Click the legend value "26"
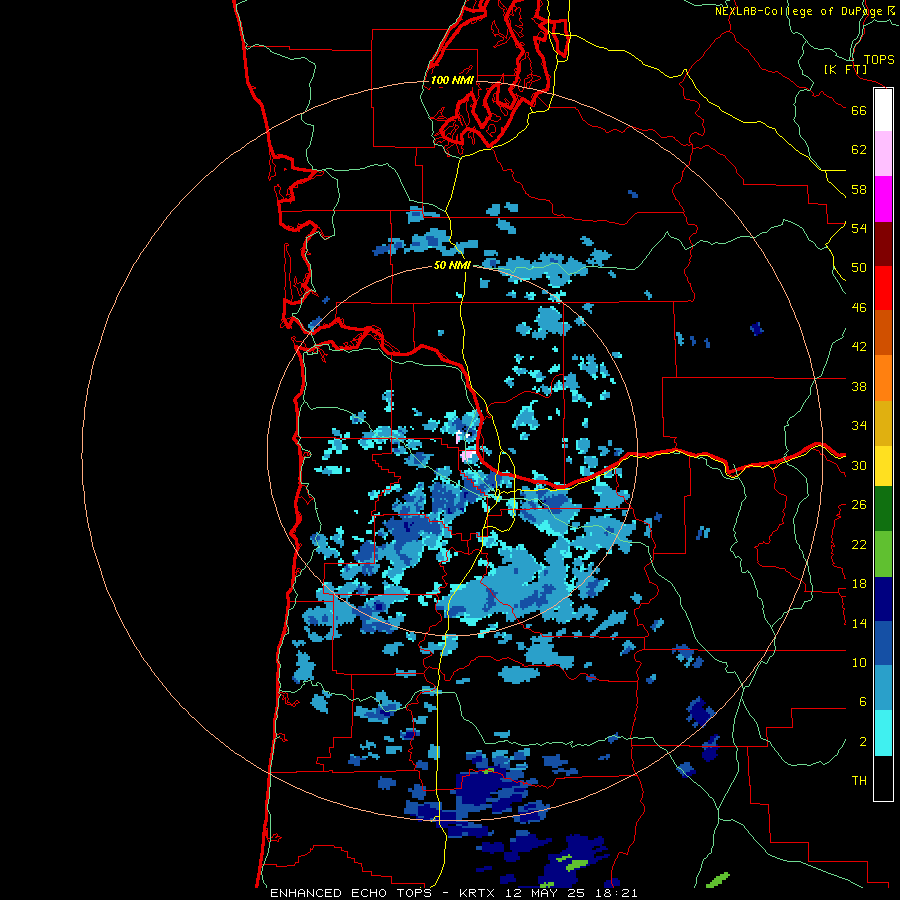 coord(859,505)
